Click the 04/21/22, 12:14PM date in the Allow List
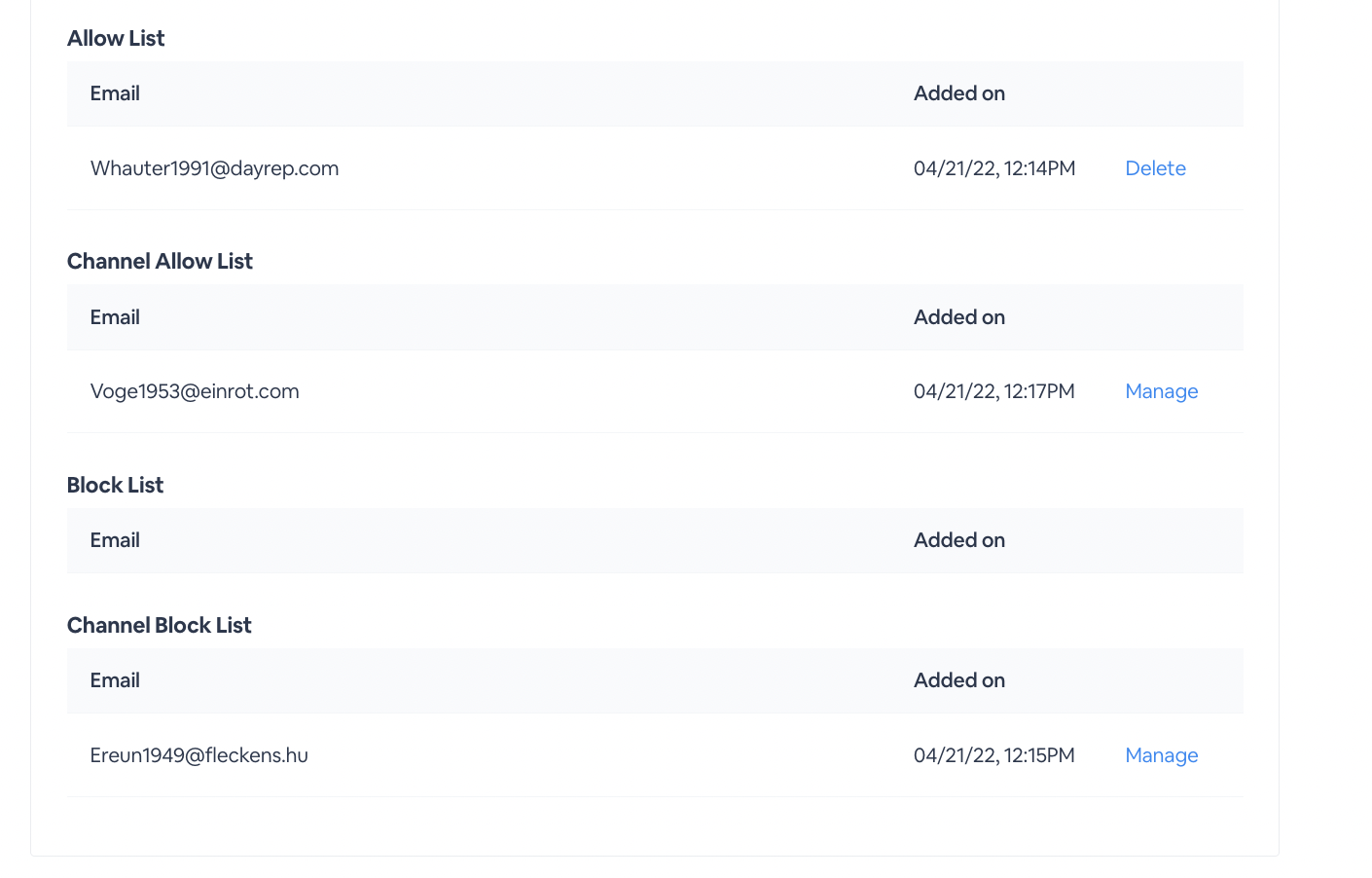 coord(994,168)
